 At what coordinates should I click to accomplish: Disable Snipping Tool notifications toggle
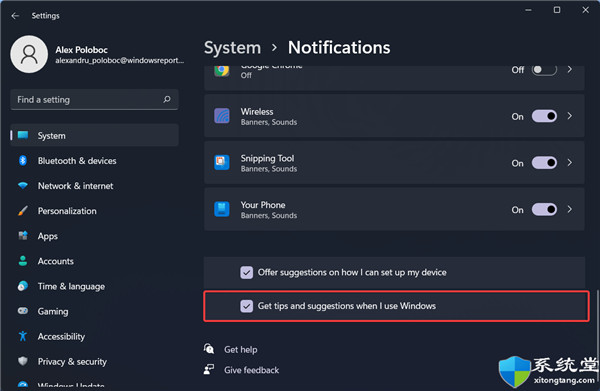(x=544, y=163)
